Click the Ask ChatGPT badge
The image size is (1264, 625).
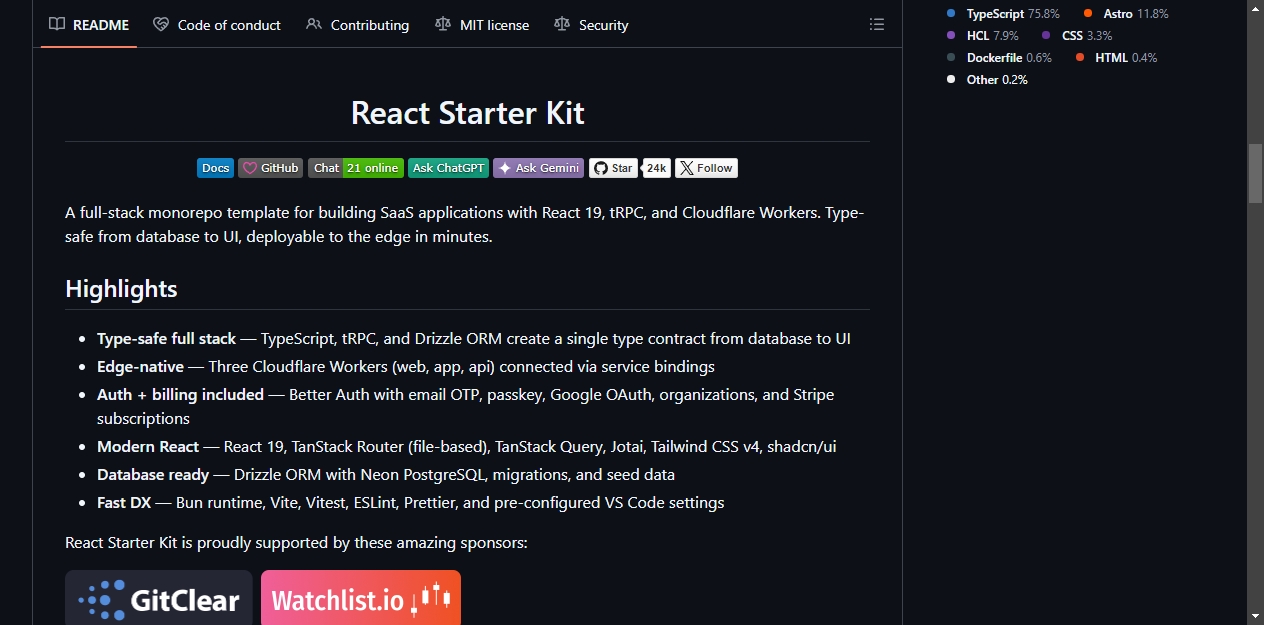tap(448, 168)
